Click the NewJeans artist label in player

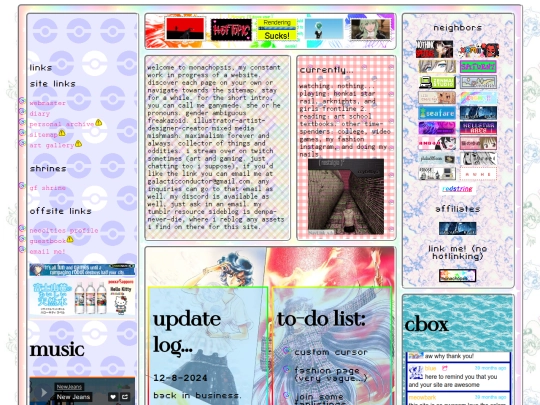coord(69,387)
